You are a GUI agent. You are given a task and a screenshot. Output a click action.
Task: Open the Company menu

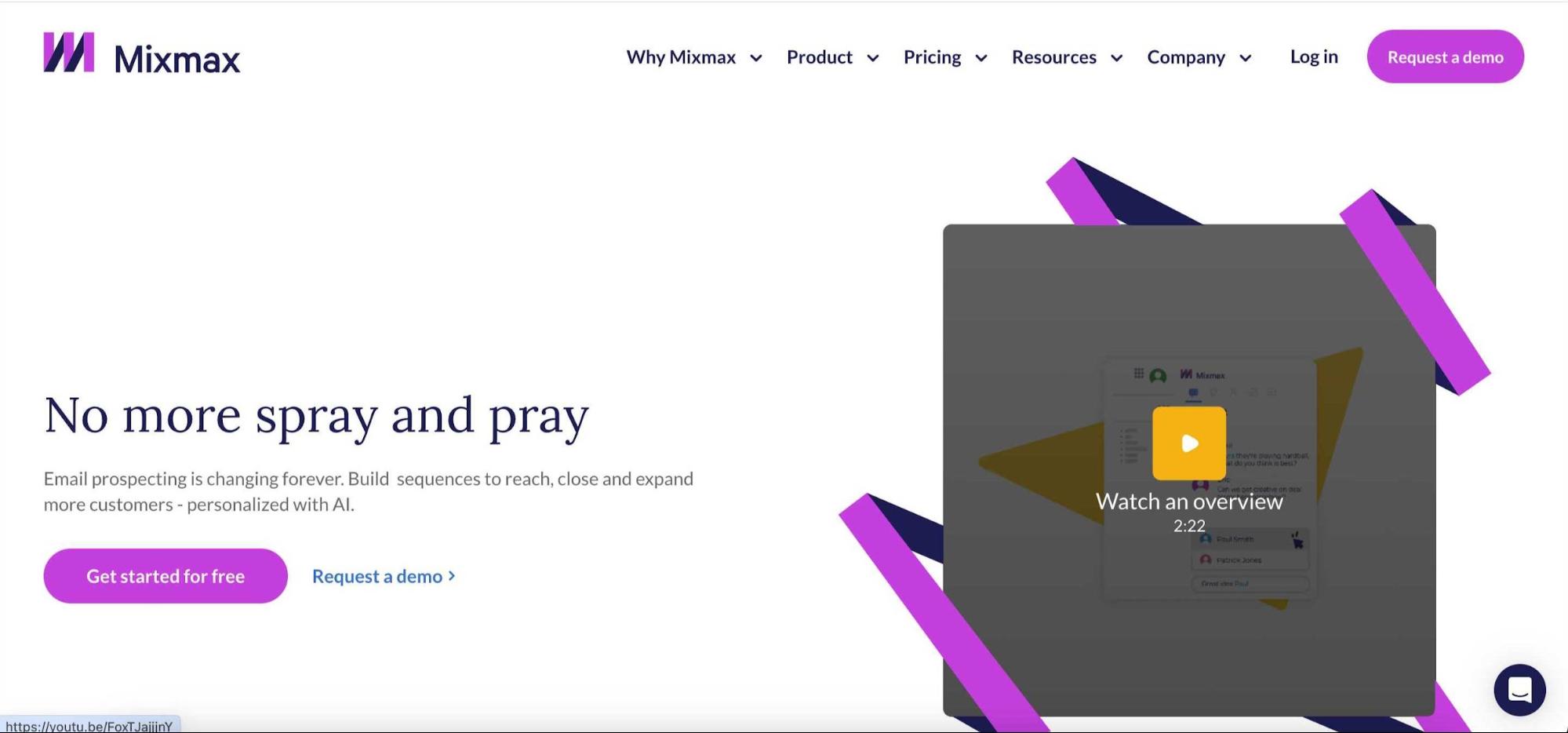[1185, 57]
